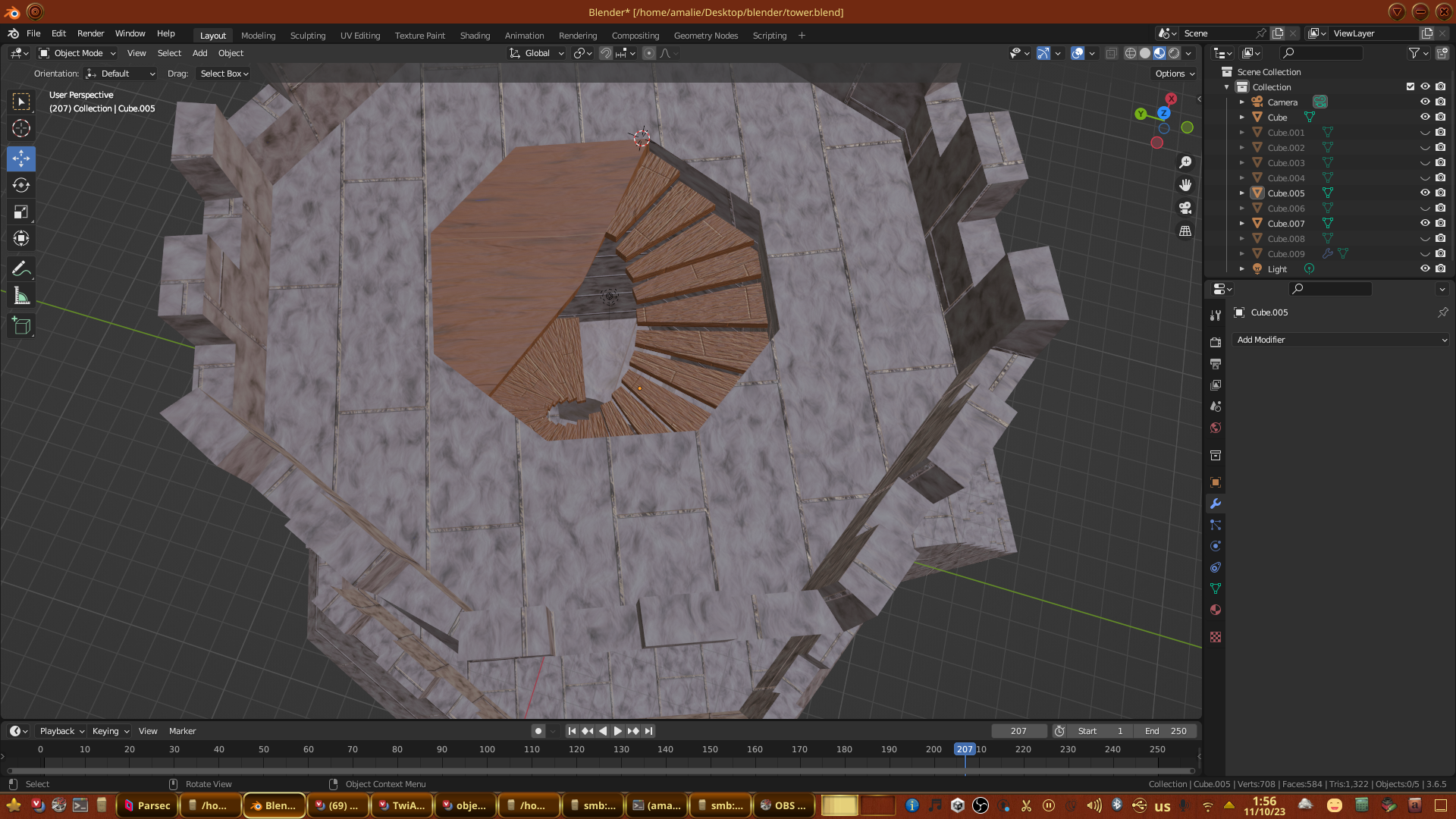Image resolution: width=1456 pixels, height=819 pixels.
Task: Select the Rotate tool
Action: (21, 185)
